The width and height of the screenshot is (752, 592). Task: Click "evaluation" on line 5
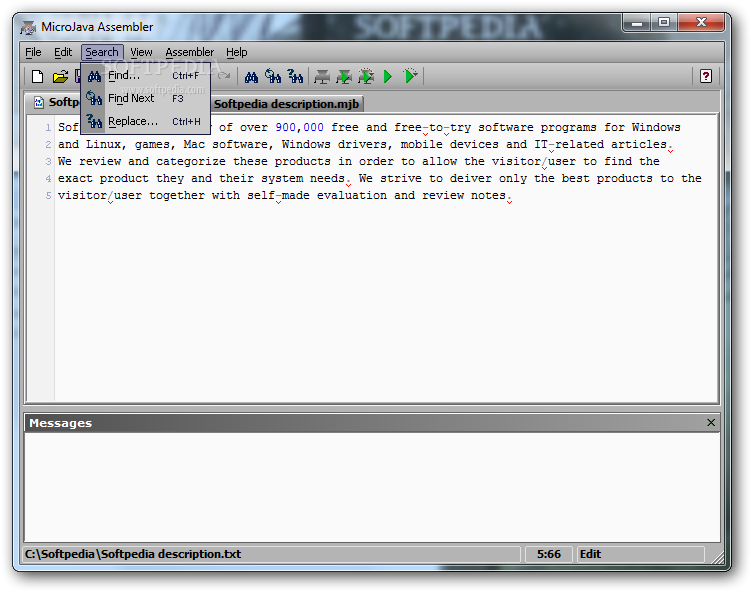click(x=352, y=195)
